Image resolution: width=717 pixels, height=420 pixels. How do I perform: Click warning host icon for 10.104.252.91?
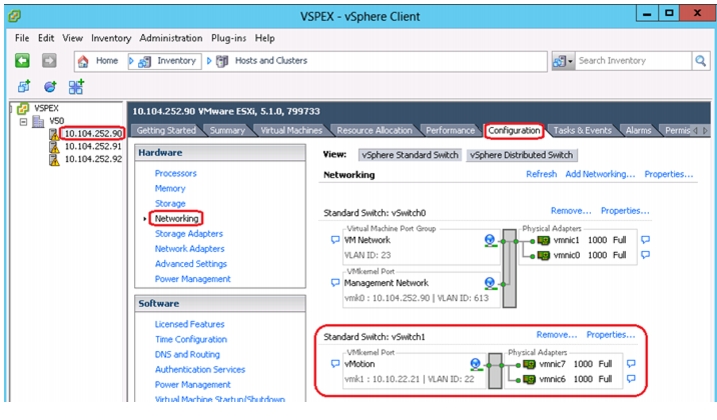[54, 147]
